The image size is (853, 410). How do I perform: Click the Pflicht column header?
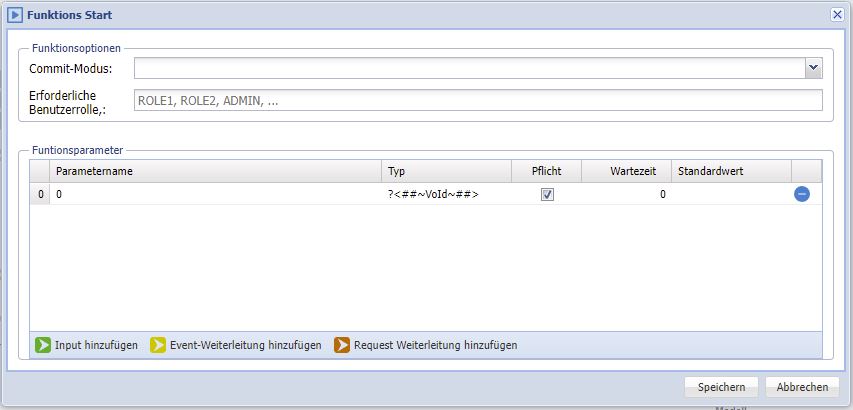(546, 171)
